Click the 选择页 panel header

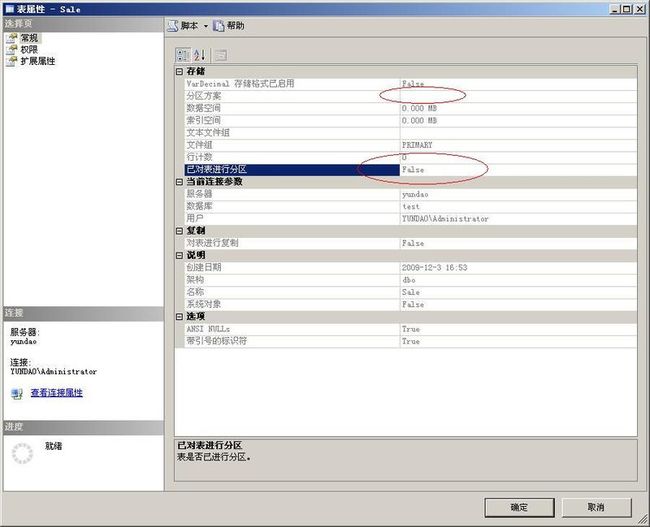(83, 24)
